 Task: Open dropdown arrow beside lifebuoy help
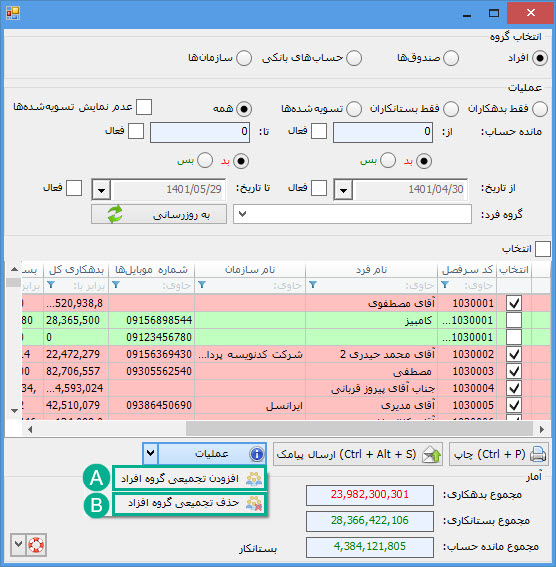point(18,545)
